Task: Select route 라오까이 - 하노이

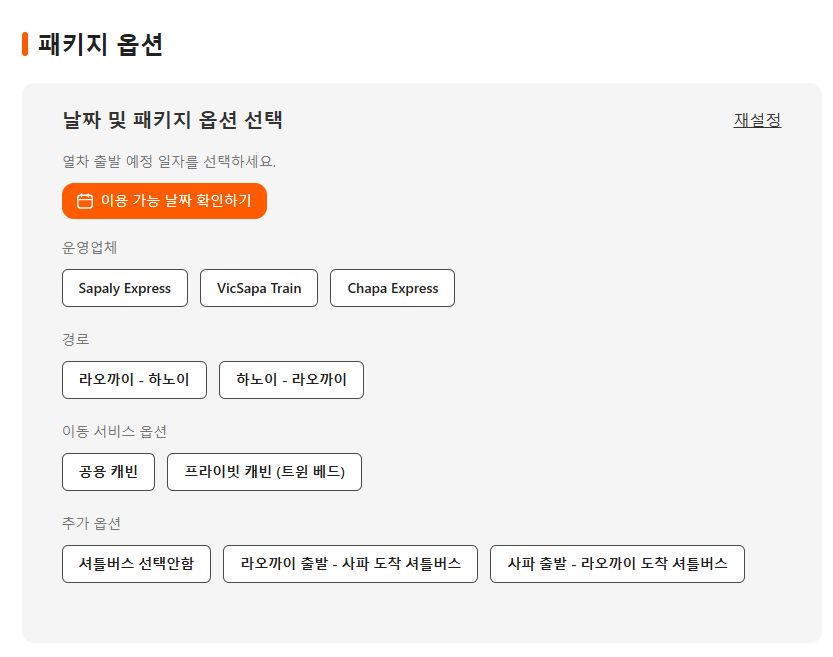Action: pyautogui.click(x=134, y=380)
